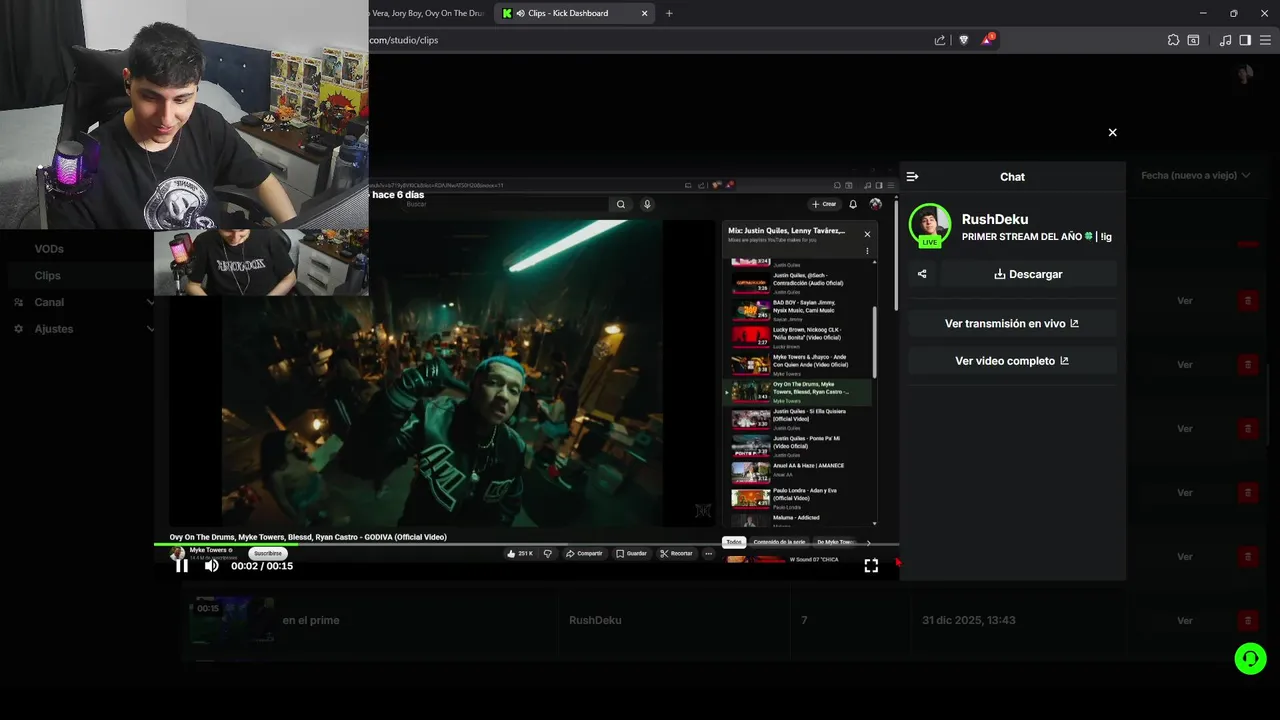Toggle the browser sidebar panel
1280x720 pixels.
(1245, 40)
